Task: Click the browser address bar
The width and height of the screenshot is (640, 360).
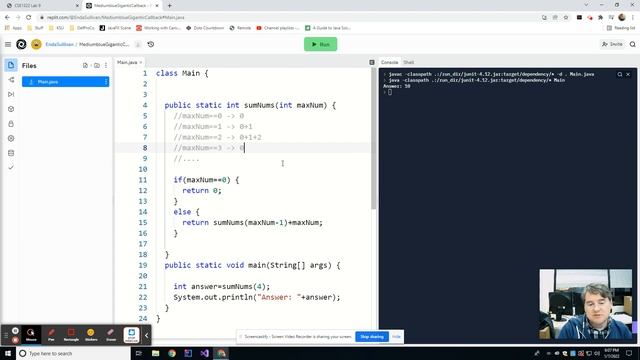Action: [x=286, y=18]
